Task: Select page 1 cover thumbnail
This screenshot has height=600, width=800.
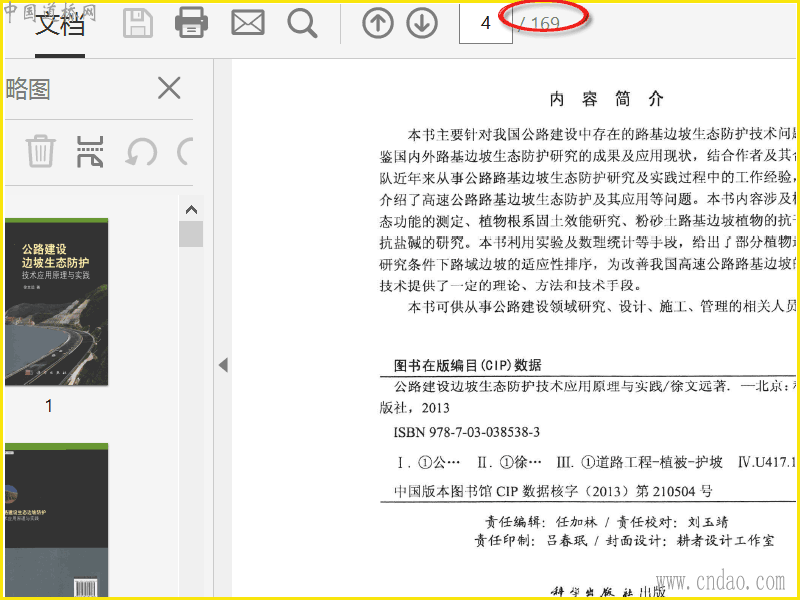Action: [x=56, y=302]
